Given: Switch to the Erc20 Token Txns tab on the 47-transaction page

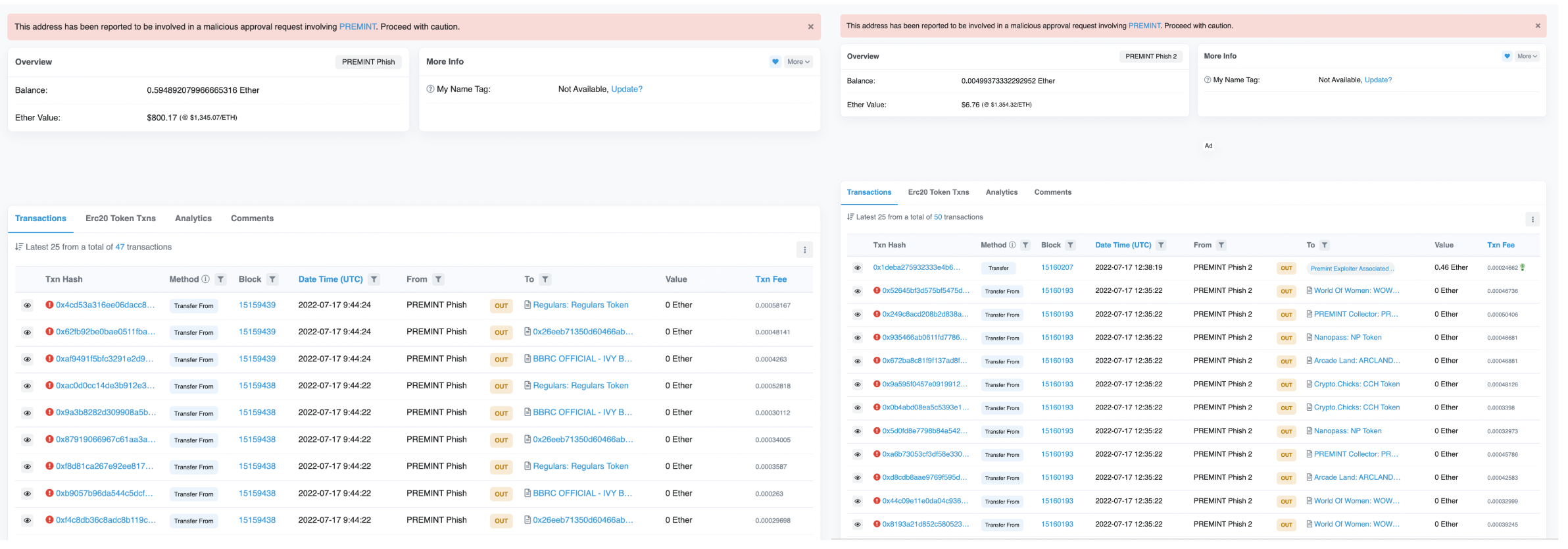Looking at the screenshot, I should click(x=120, y=219).
